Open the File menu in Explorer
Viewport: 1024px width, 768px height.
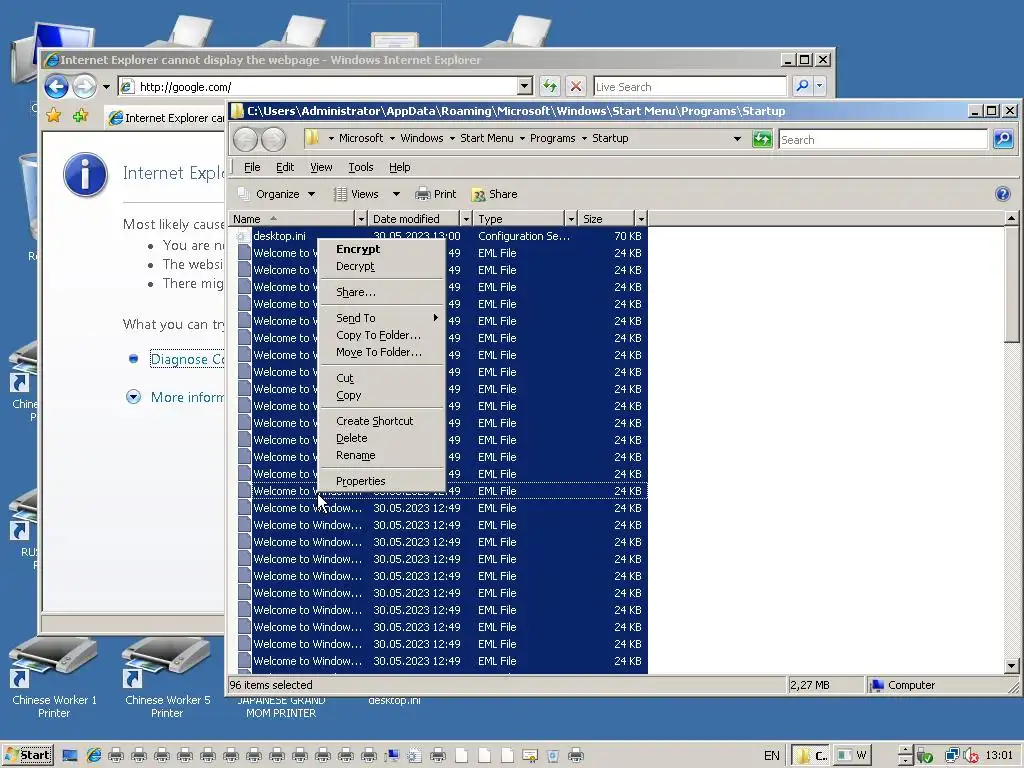251,167
